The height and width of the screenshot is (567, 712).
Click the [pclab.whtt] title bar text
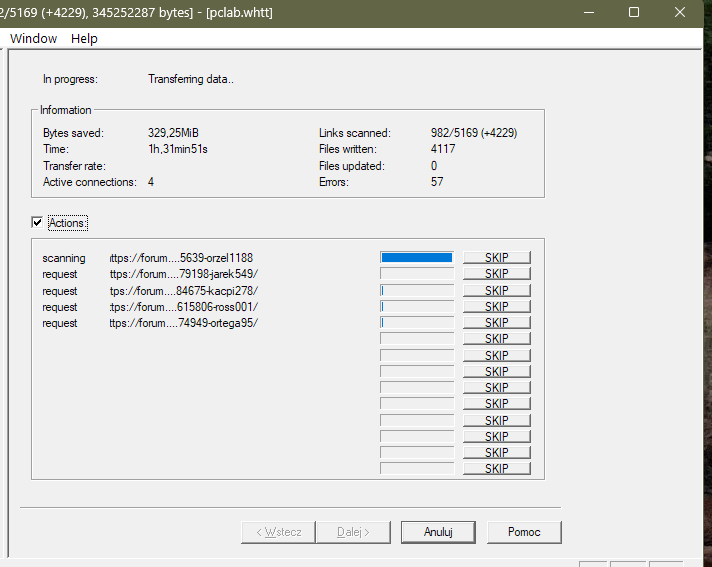coord(239,12)
